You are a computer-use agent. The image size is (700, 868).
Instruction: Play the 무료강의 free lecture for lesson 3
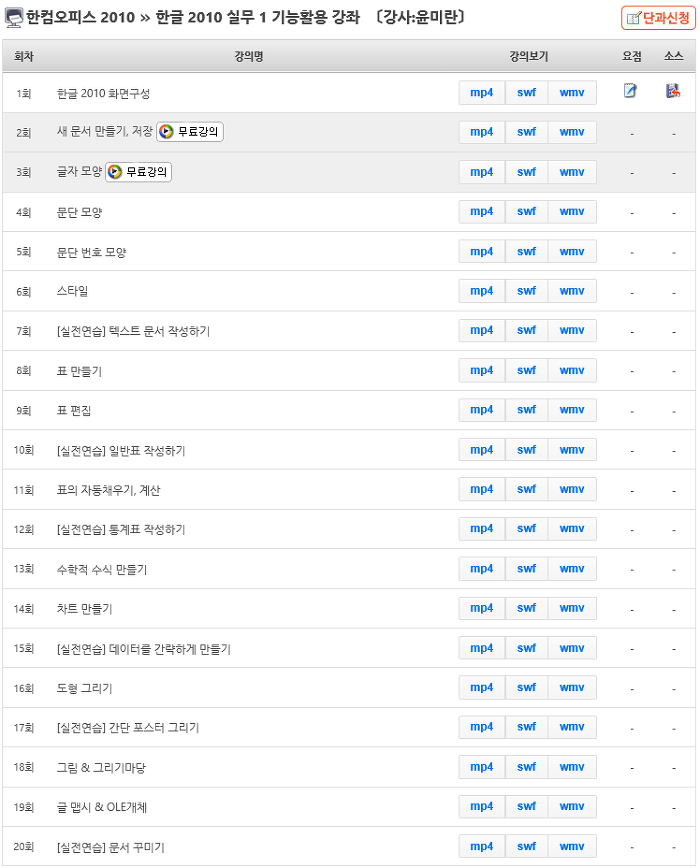pos(138,172)
